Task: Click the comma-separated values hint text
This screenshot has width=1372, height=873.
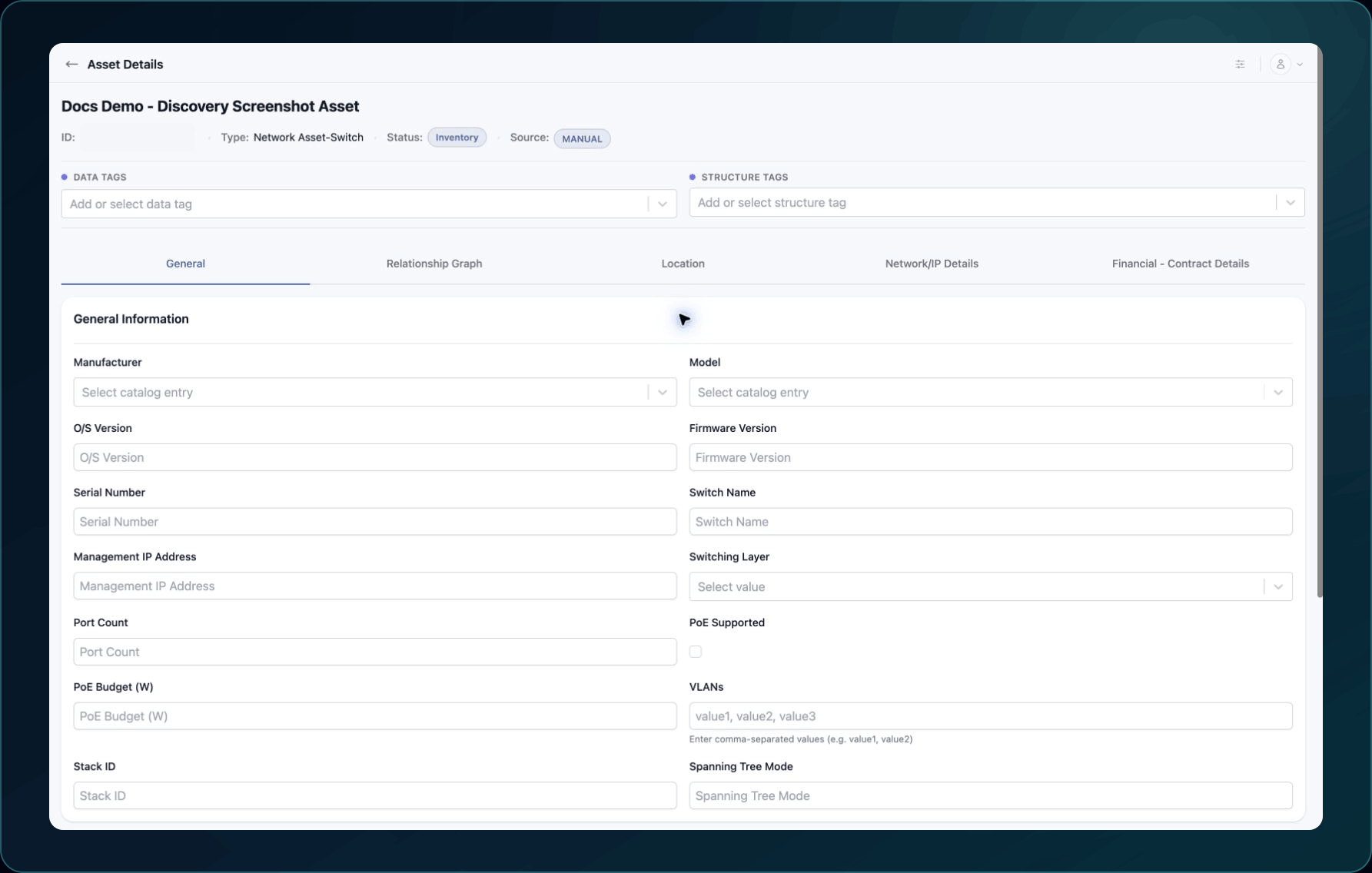Action: (801, 739)
